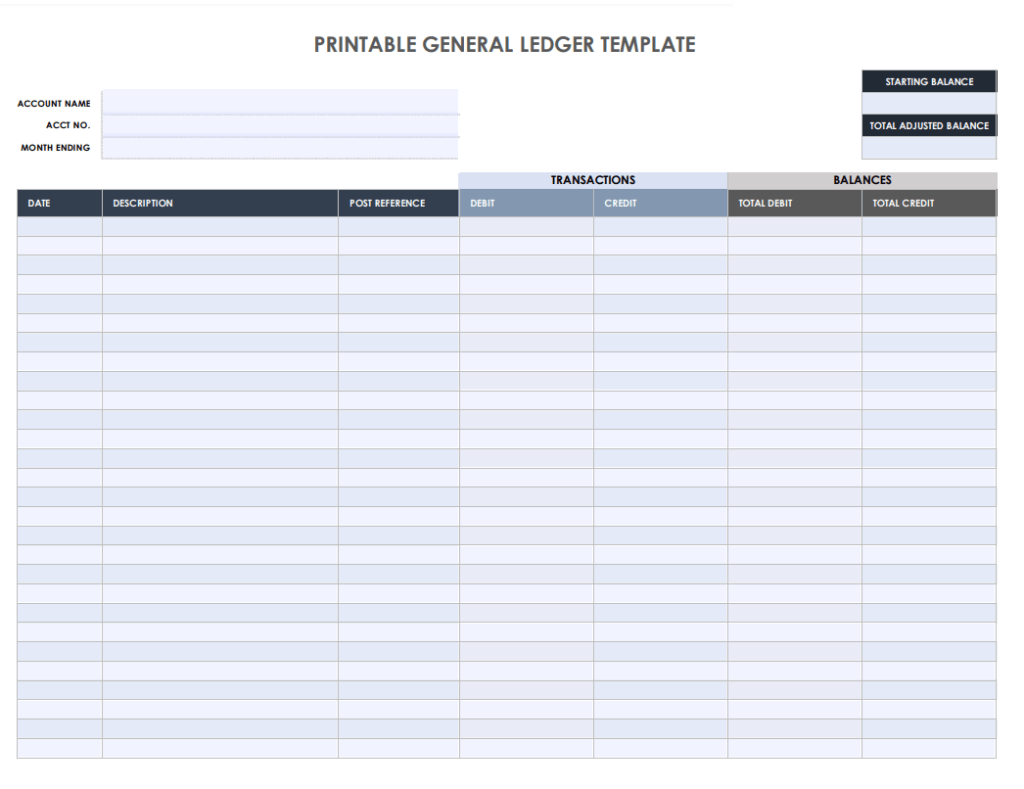Select the DEBIT column header
The height and width of the screenshot is (789, 1024).
[x=525, y=203]
